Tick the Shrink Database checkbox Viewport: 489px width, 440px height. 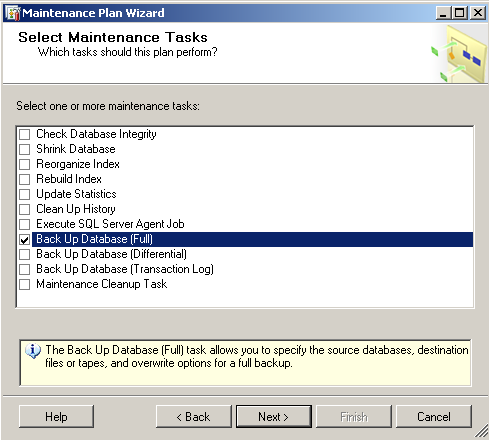tap(24, 149)
